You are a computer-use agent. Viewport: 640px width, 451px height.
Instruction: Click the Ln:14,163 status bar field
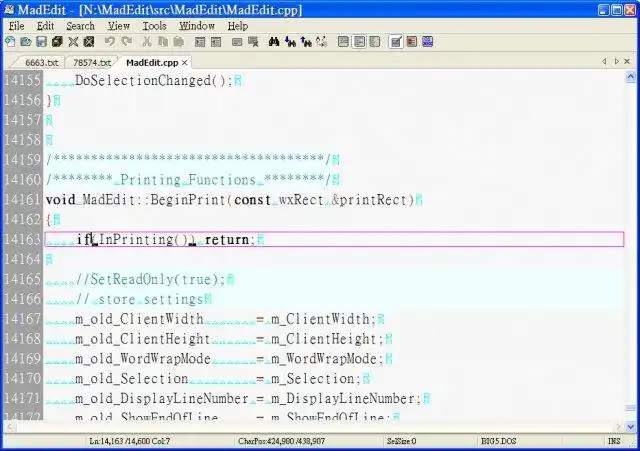(x=130, y=441)
